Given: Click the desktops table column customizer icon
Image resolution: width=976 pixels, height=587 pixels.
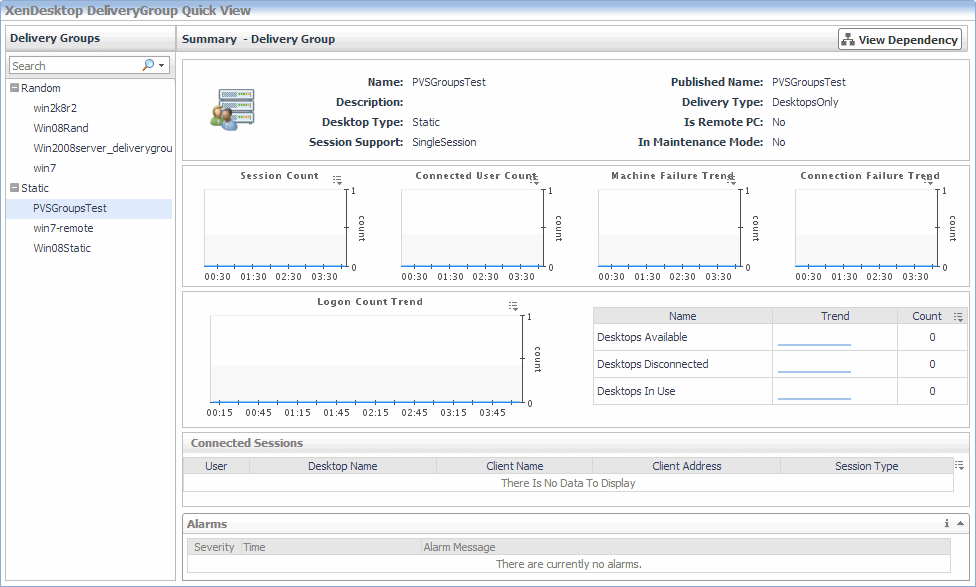Looking at the screenshot, I should point(958,317).
